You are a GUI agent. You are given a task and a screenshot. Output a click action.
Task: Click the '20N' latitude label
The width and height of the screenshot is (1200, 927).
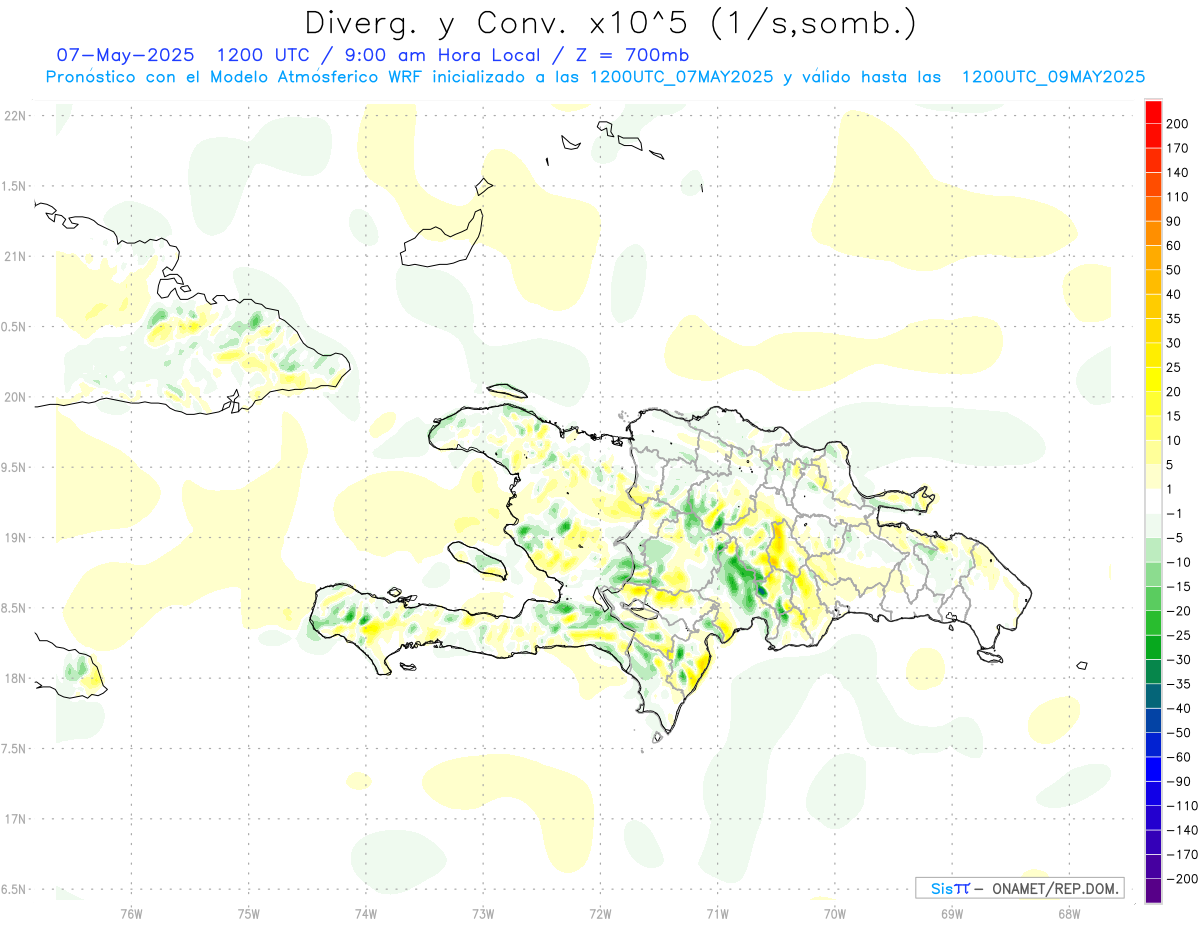point(15,397)
